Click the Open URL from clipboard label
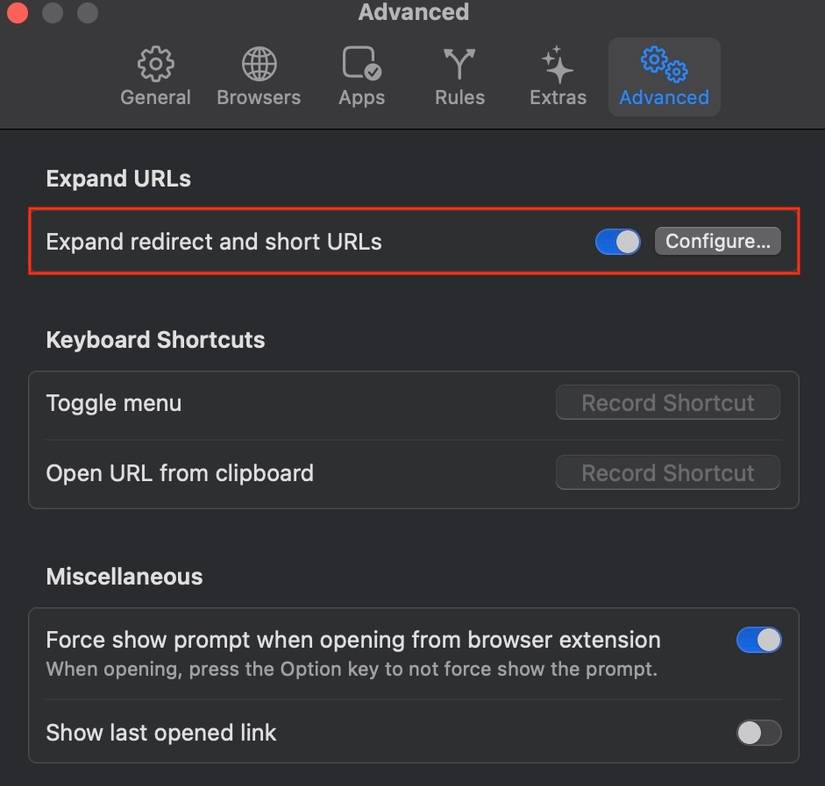Image resolution: width=825 pixels, height=786 pixels. pos(180,472)
